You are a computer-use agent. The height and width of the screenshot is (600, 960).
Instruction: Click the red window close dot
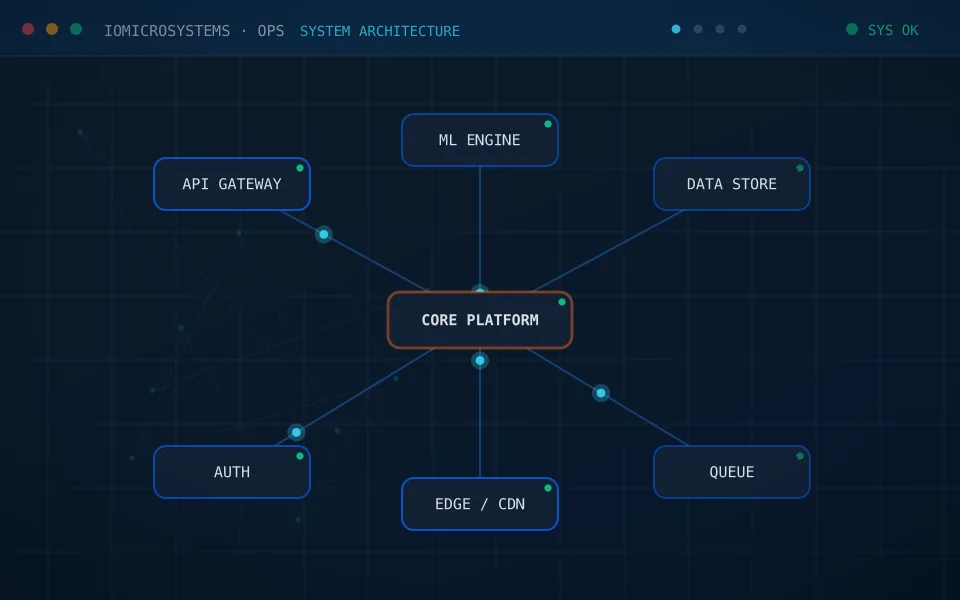28,29
